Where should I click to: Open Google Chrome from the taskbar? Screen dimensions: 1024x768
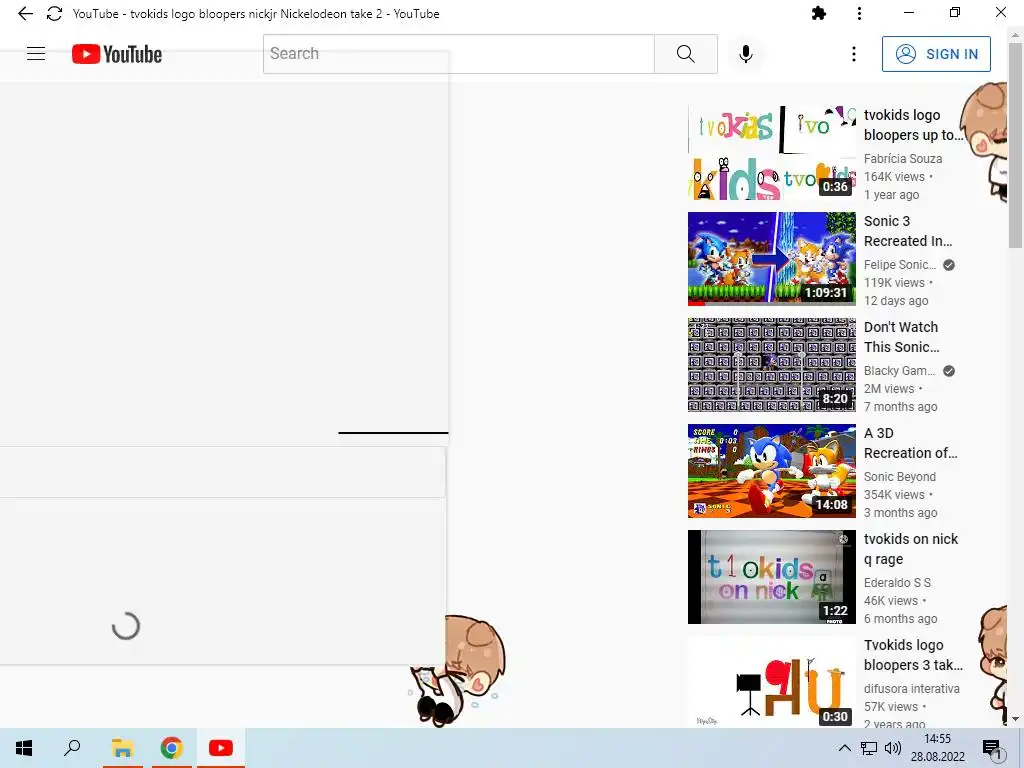pos(172,748)
